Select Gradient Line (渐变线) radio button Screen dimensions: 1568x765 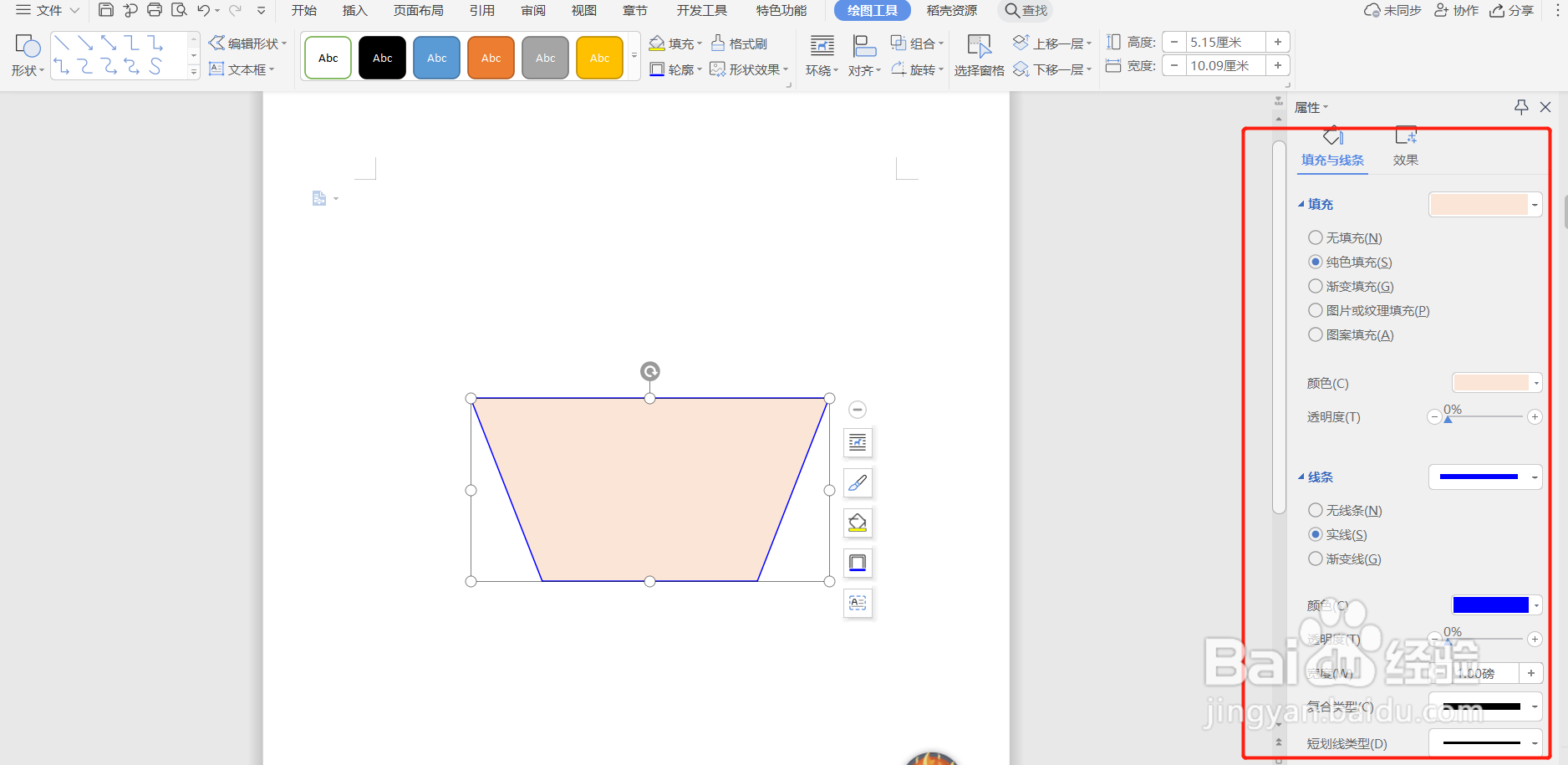click(1316, 558)
